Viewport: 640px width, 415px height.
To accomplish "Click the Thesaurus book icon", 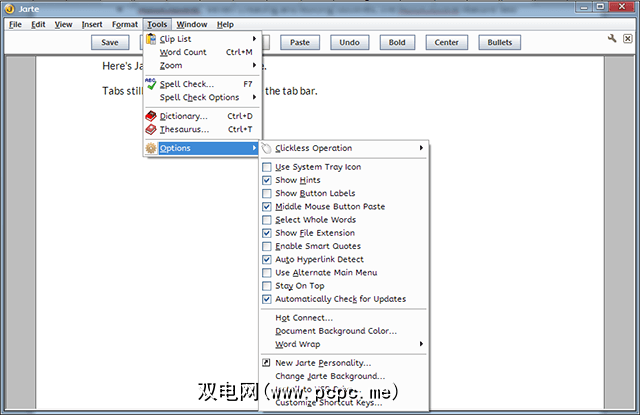I will pos(151,129).
